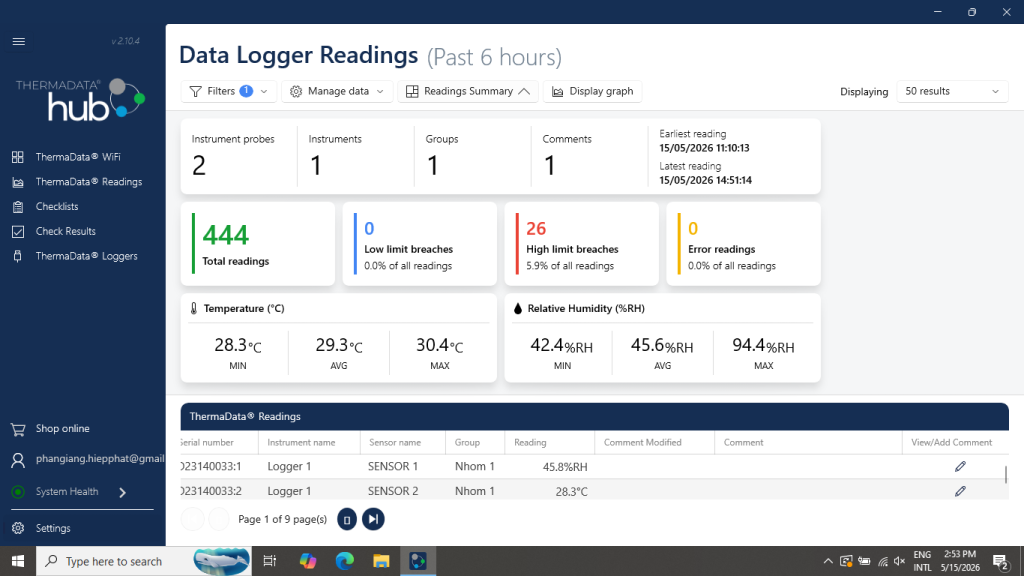
Task: Click the Filters funnel icon
Action: pyautogui.click(x=195, y=91)
